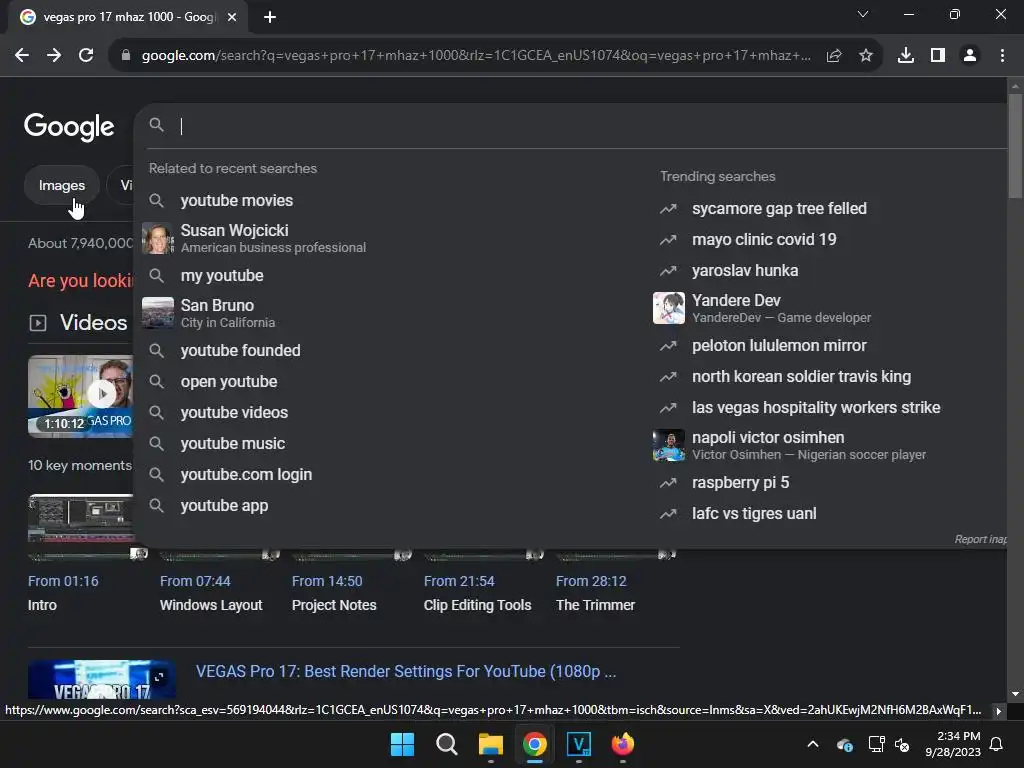Close the vegas pro 17 mhaz tab
The height and width of the screenshot is (768, 1024).
tap(232, 18)
